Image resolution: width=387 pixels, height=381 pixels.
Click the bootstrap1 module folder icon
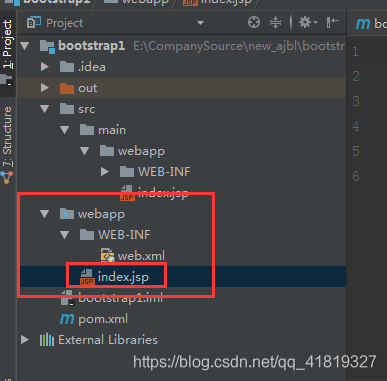tap(47, 46)
